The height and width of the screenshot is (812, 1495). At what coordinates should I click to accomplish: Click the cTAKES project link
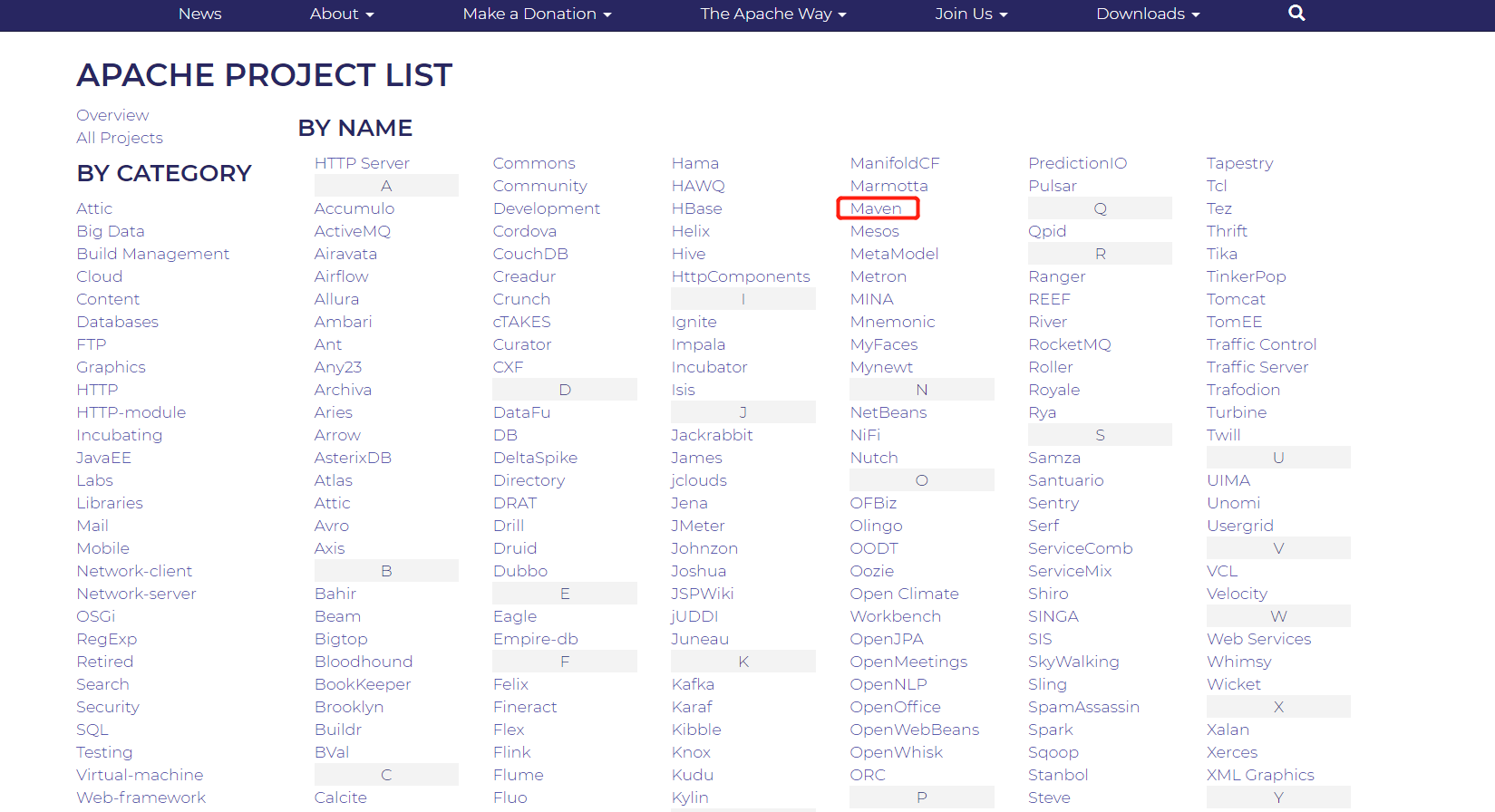click(522, 322)
